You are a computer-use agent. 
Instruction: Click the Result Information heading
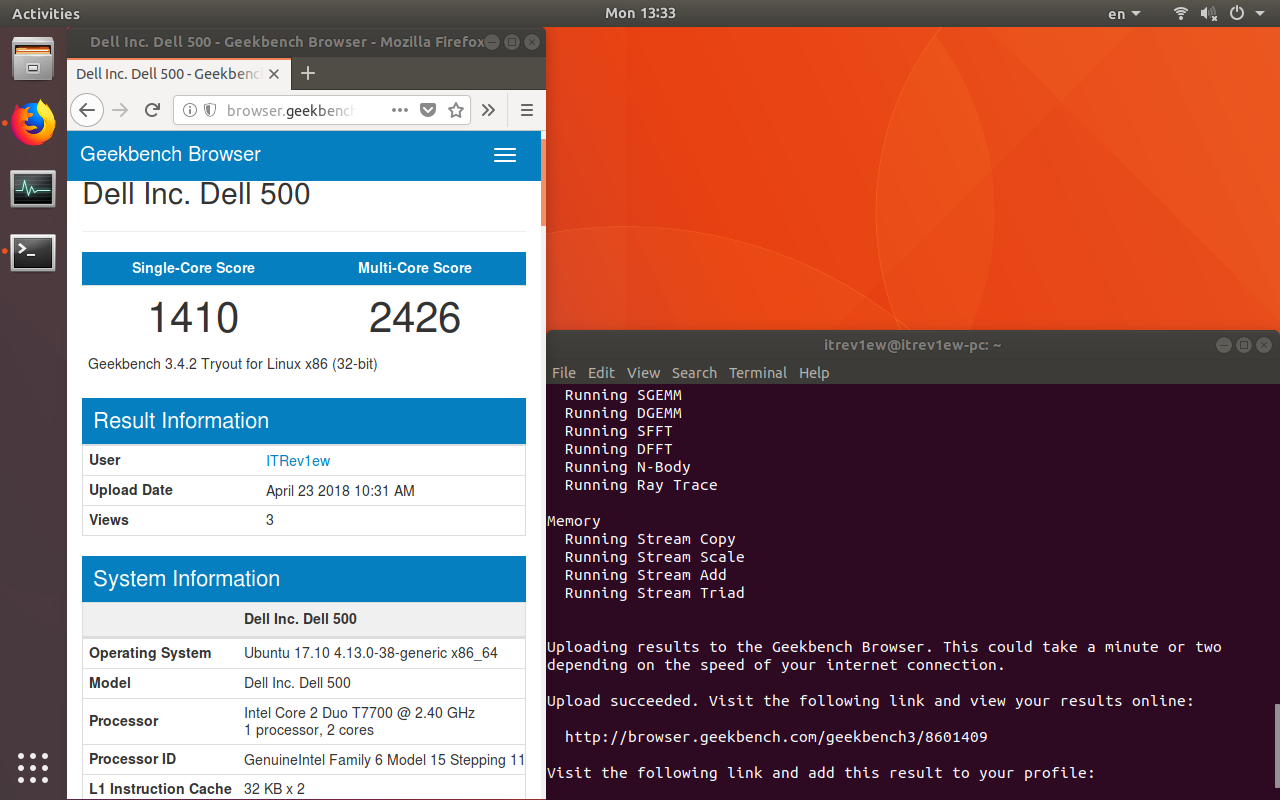click(181, 421)
